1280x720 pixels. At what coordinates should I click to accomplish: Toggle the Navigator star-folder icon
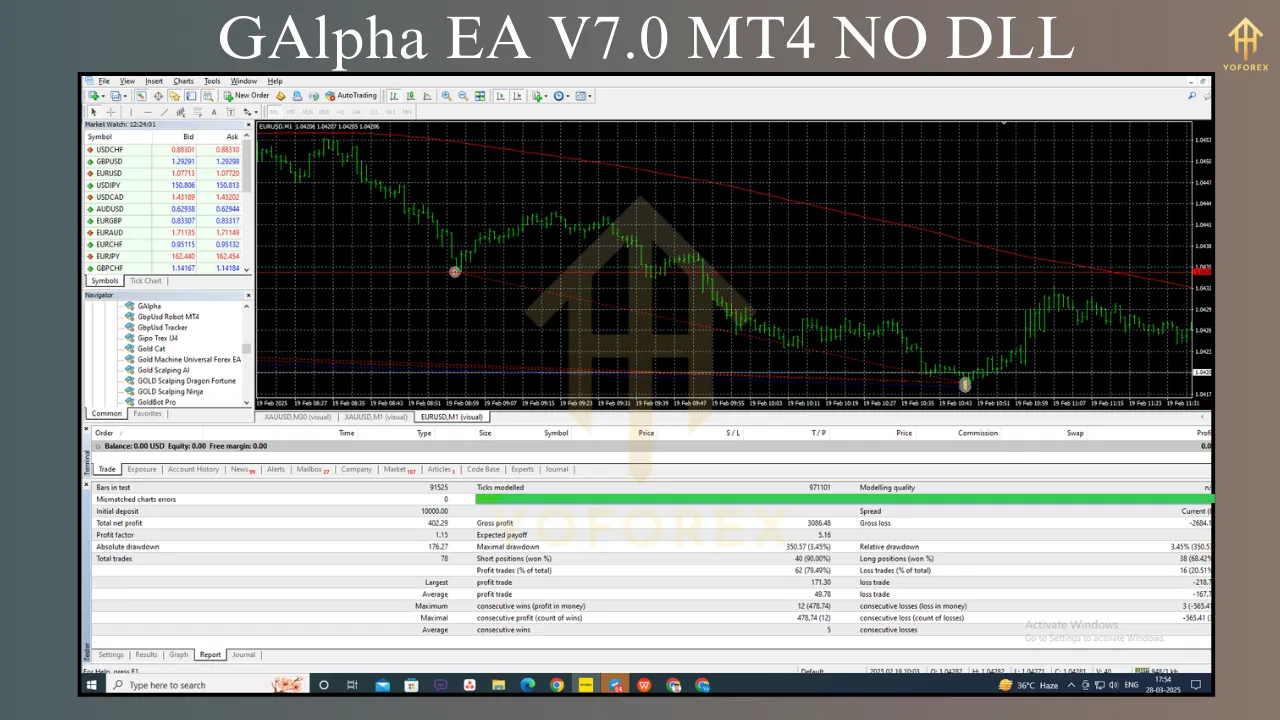[174, 96]
